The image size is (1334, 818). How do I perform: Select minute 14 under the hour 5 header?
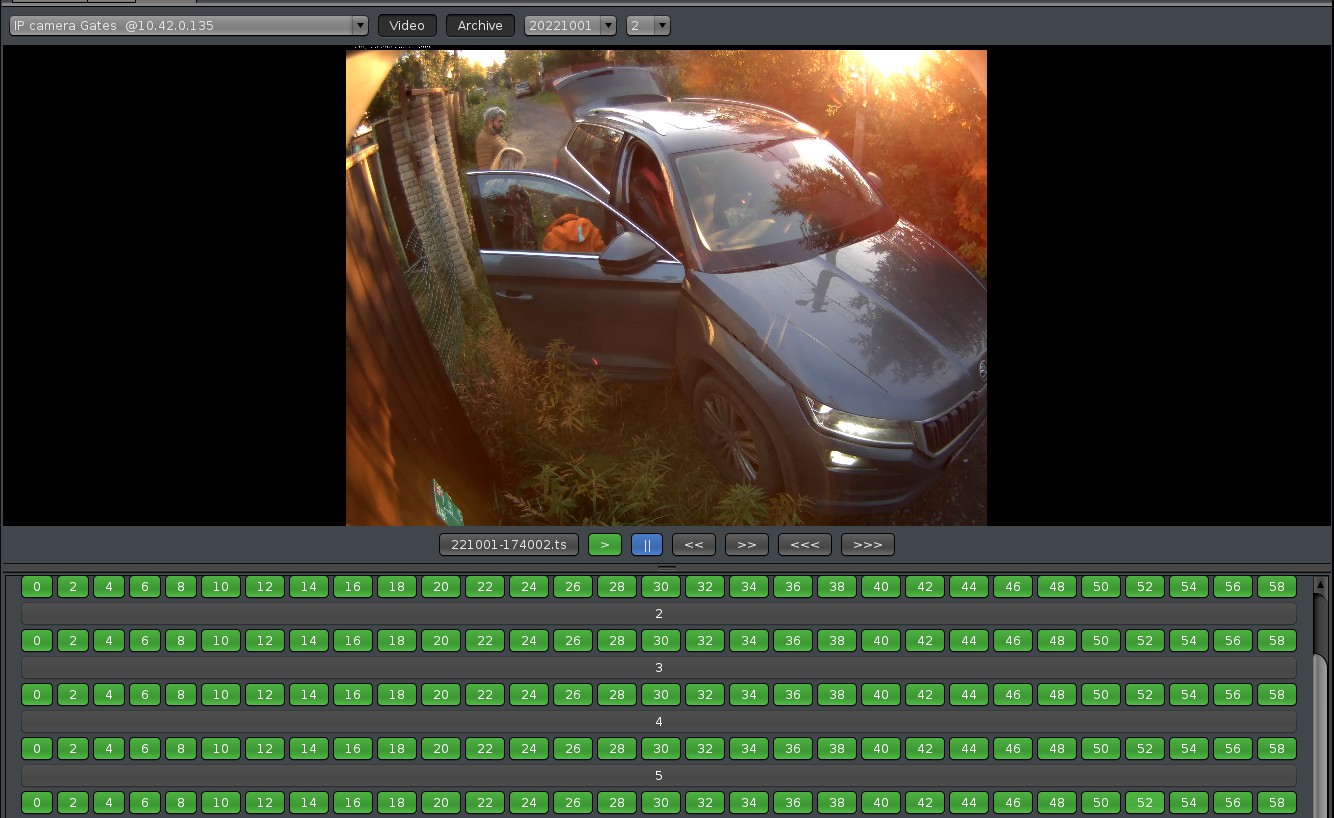tap(309, 803)
